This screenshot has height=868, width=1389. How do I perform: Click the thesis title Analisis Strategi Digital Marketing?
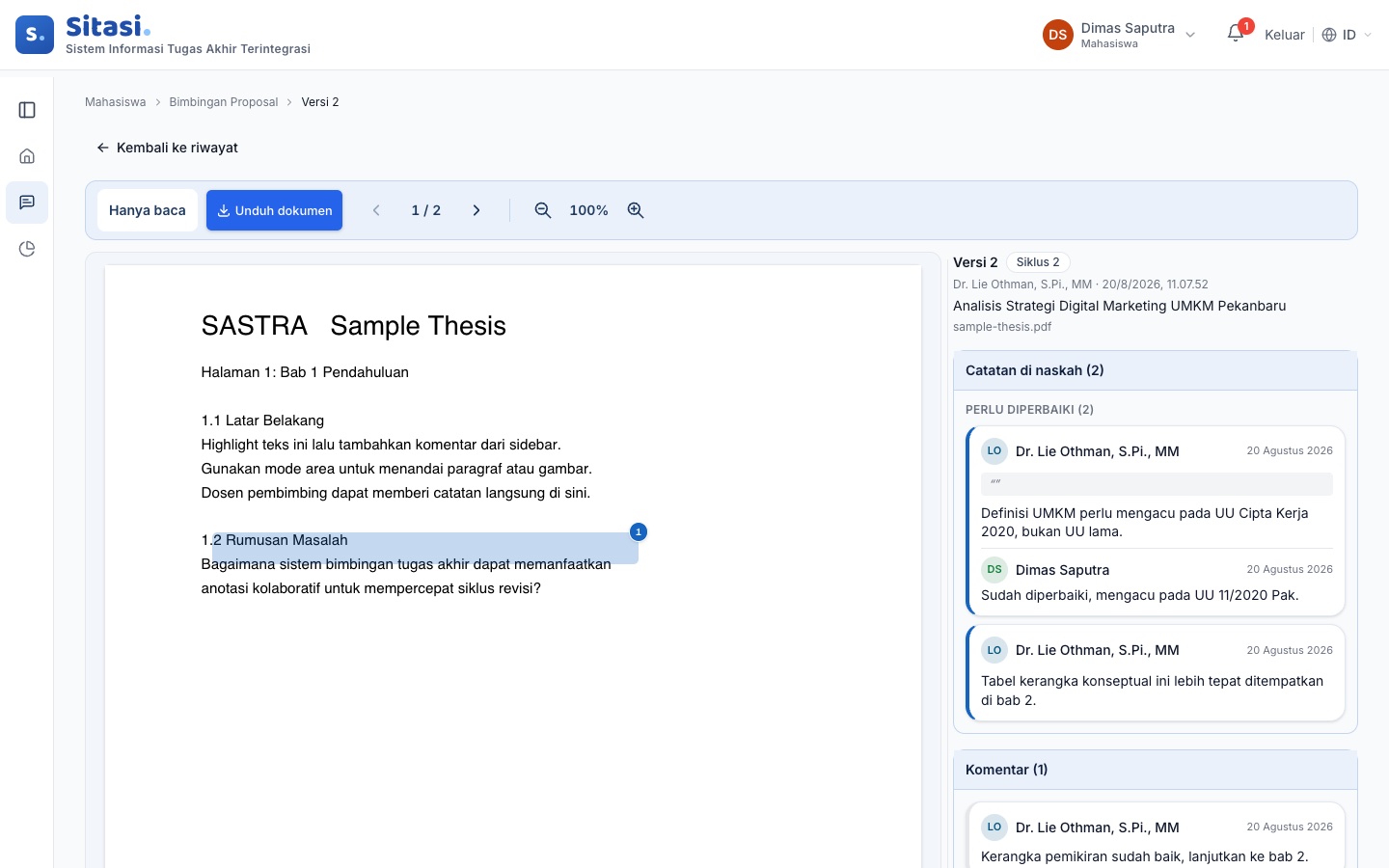pyautogui.click(x=1120, y=306)
